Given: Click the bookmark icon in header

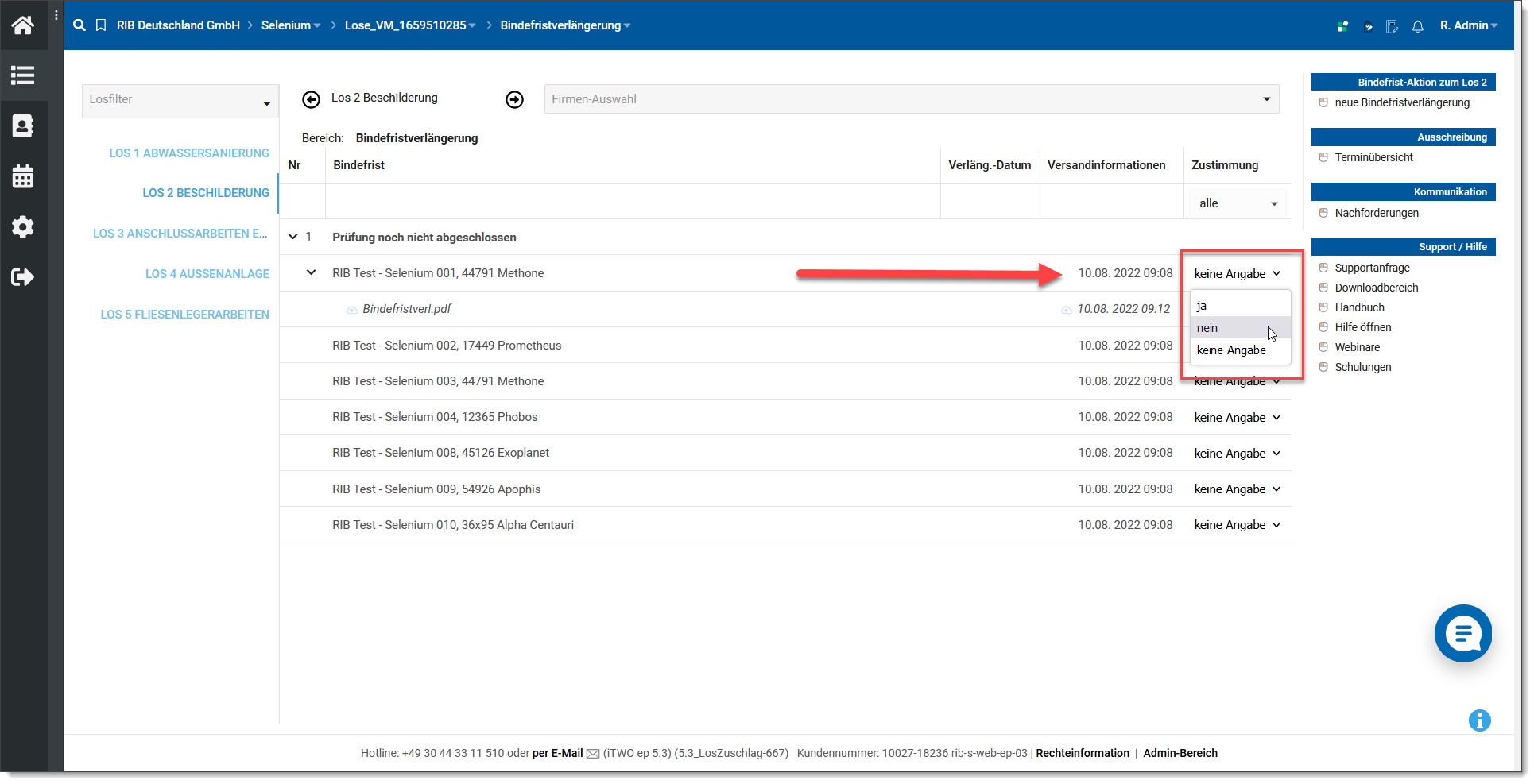Looking at the screenshot, I should (101, 25).
